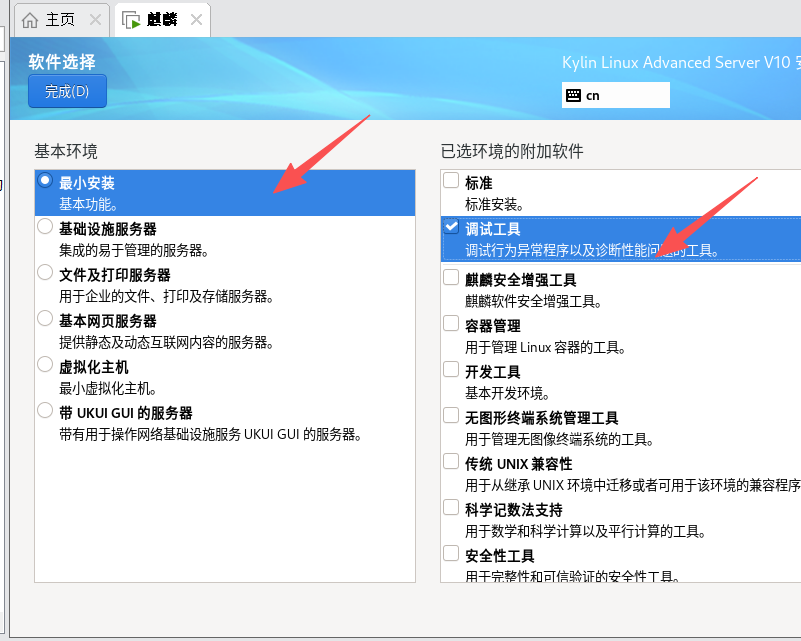This screenshot has height=641, width=801.
Task: Check the 传统 UNIX 兼容性 checkbox
Action: pyautogui.click(x=451, y=461)
